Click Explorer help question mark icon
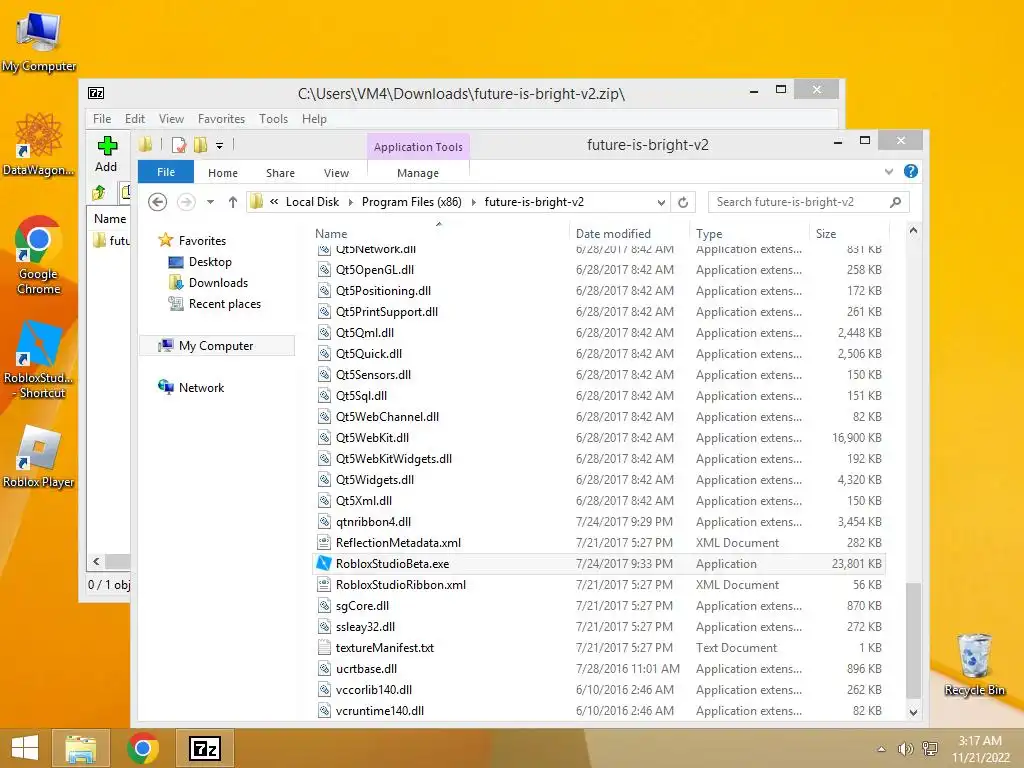 click(910, 171)
